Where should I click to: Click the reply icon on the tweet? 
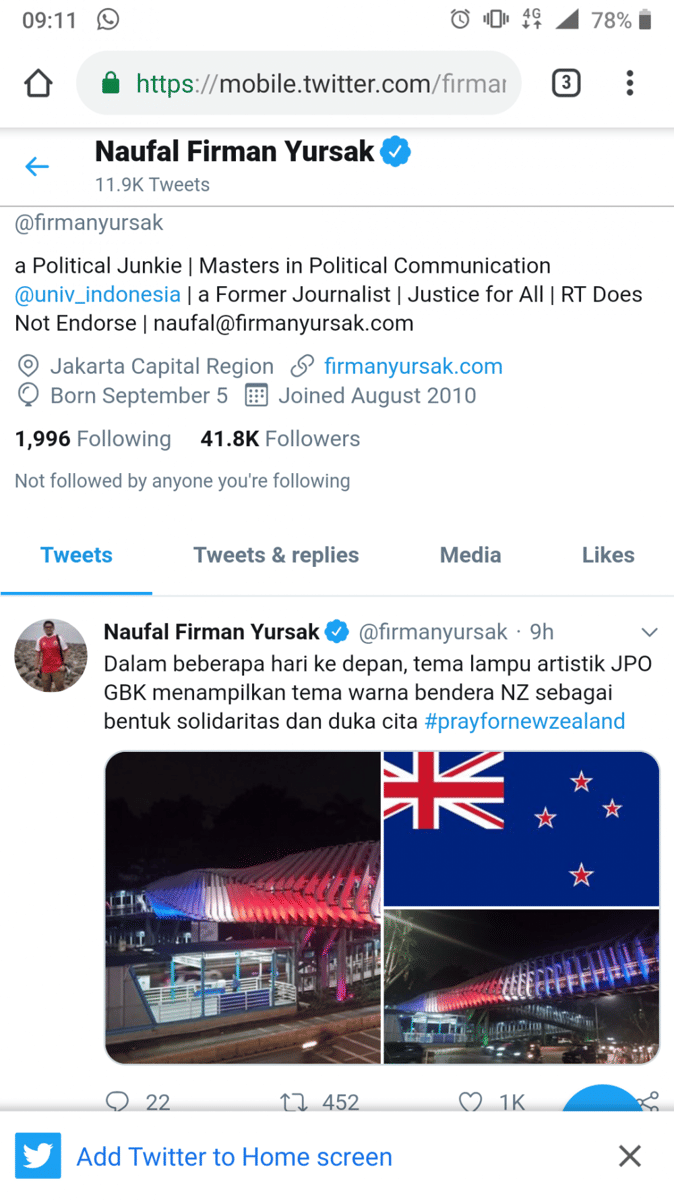(x=118, y=1102)
